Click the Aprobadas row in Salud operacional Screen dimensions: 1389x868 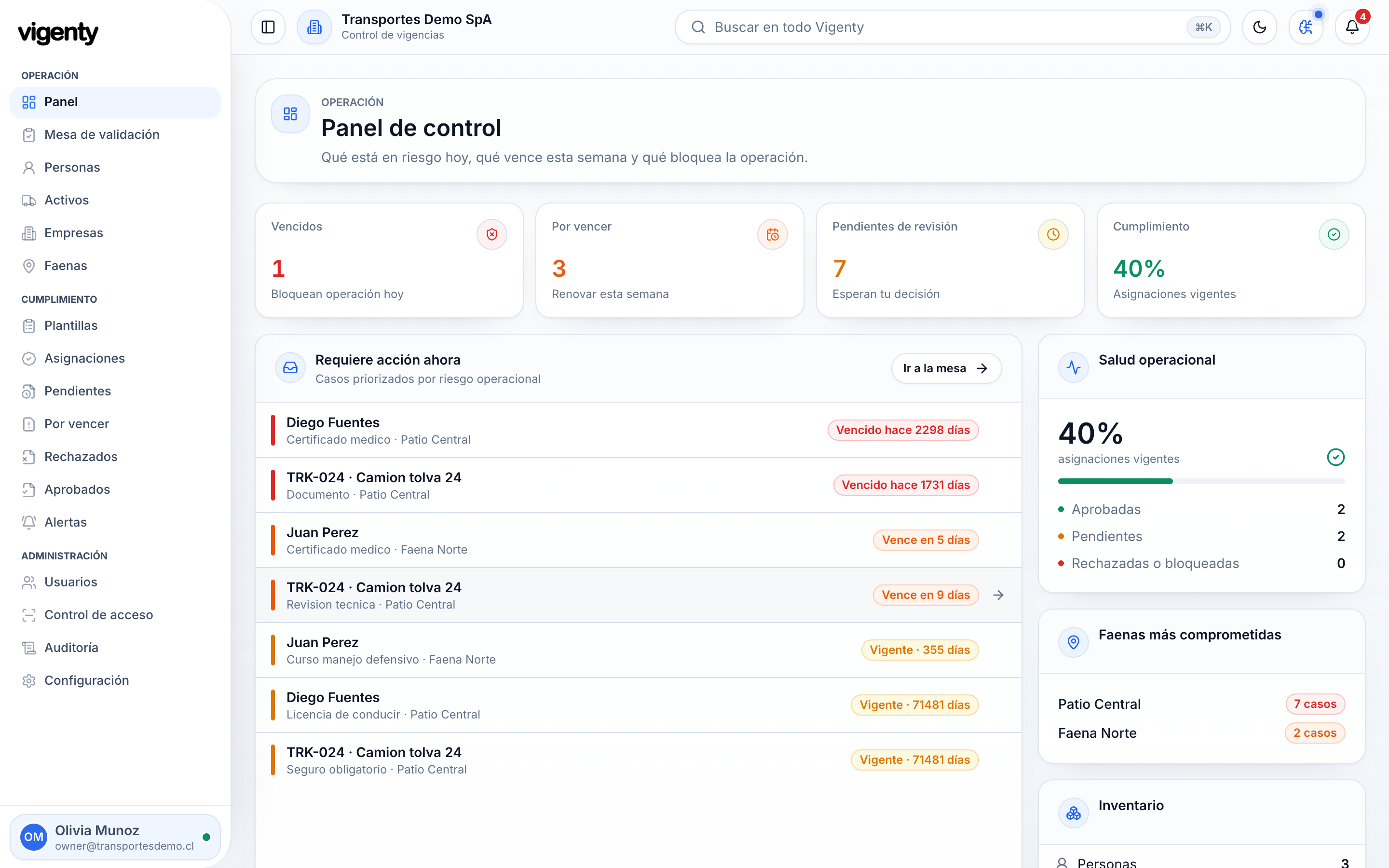point(1201,510)
